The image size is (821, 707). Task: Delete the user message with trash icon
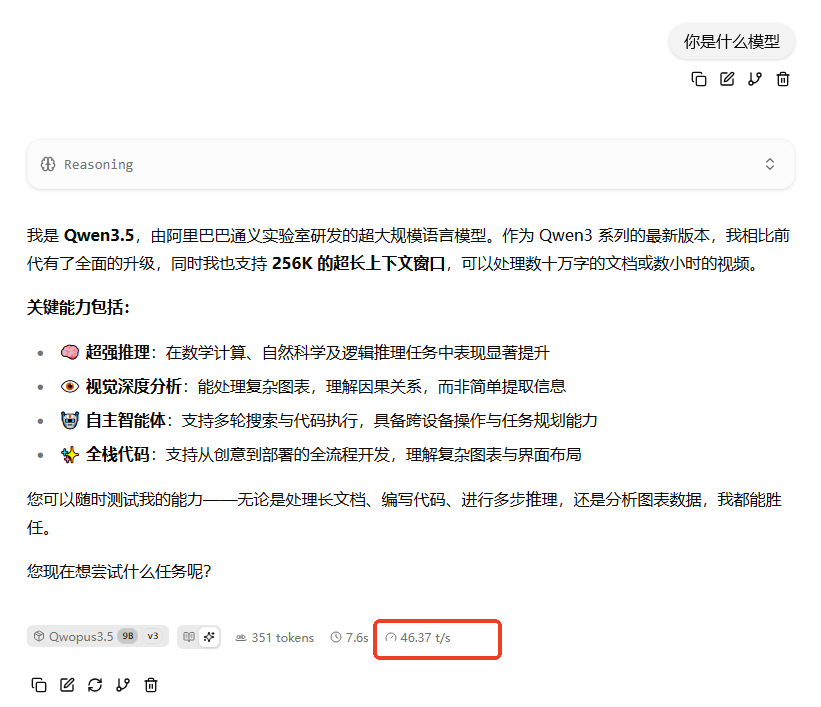[x=783, y=79]
